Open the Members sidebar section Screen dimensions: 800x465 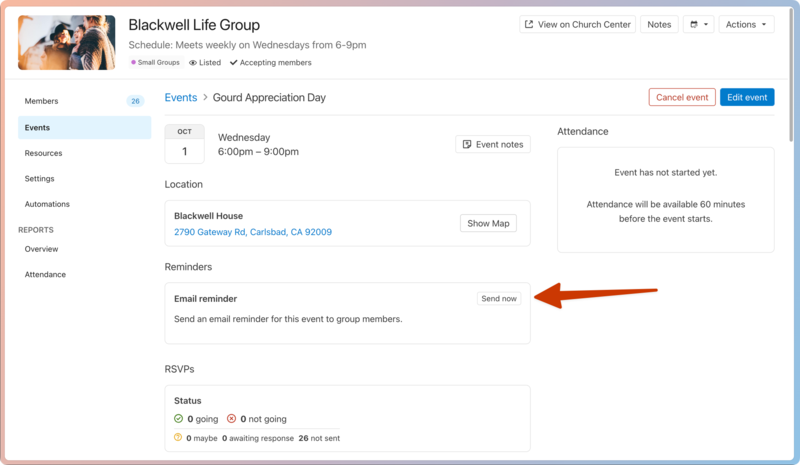click(x=42, y=101)
